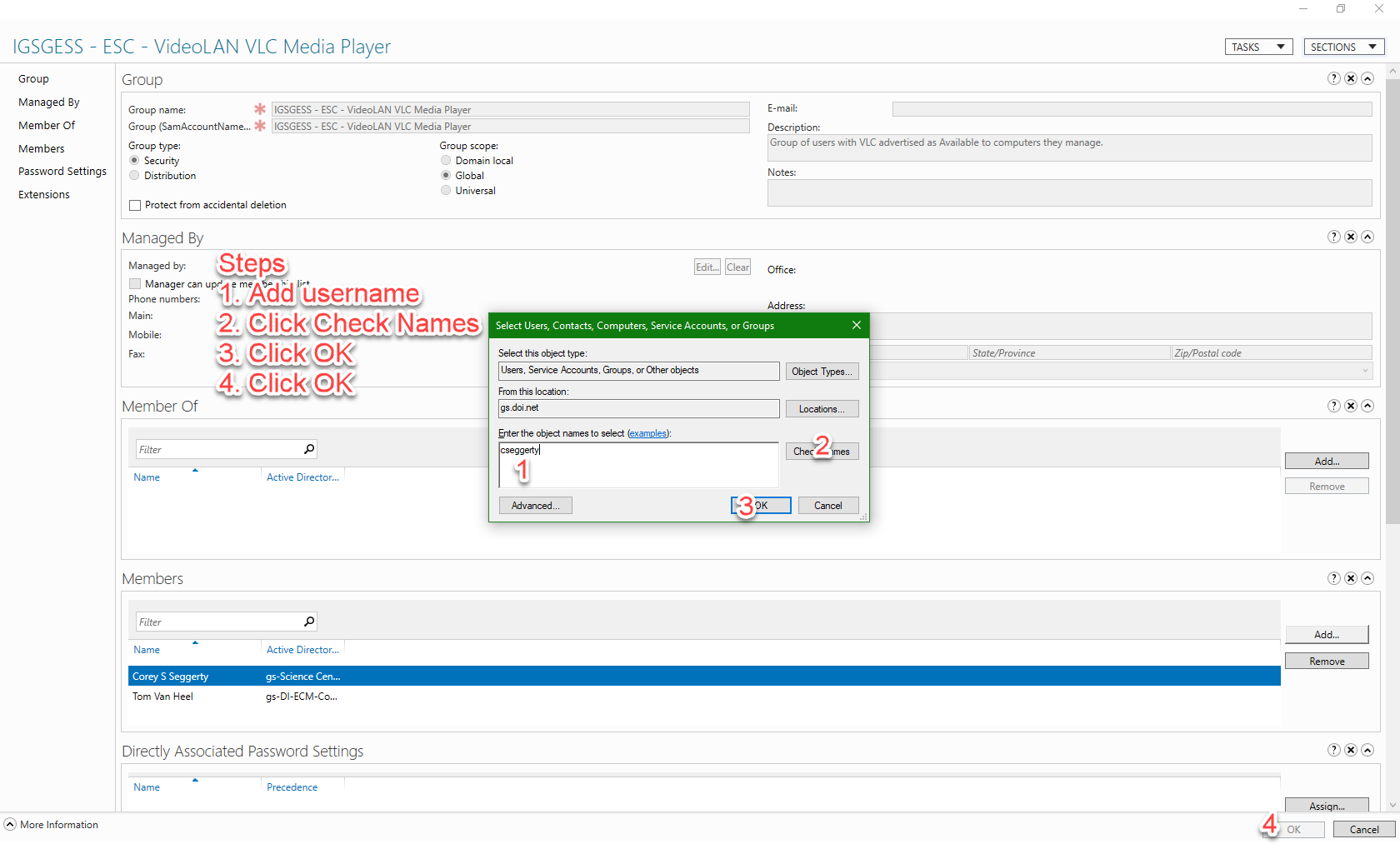Go to Members in left navigation
Image resolution: width=1400 pixels, height=854 pixels.
pos(42,149)
